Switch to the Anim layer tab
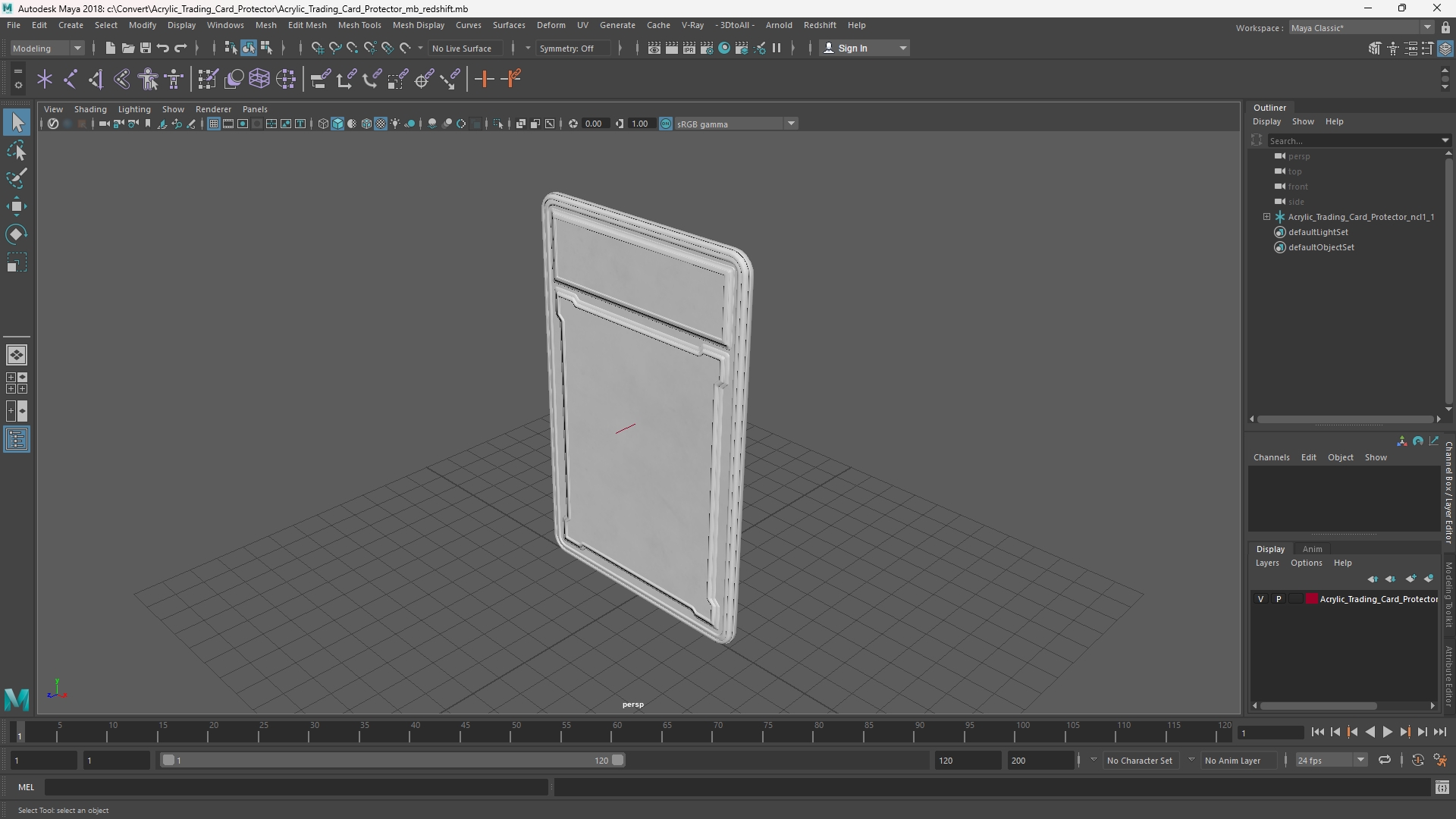The height and width of the screenshot is (819, 1456). pos(1312,549)
